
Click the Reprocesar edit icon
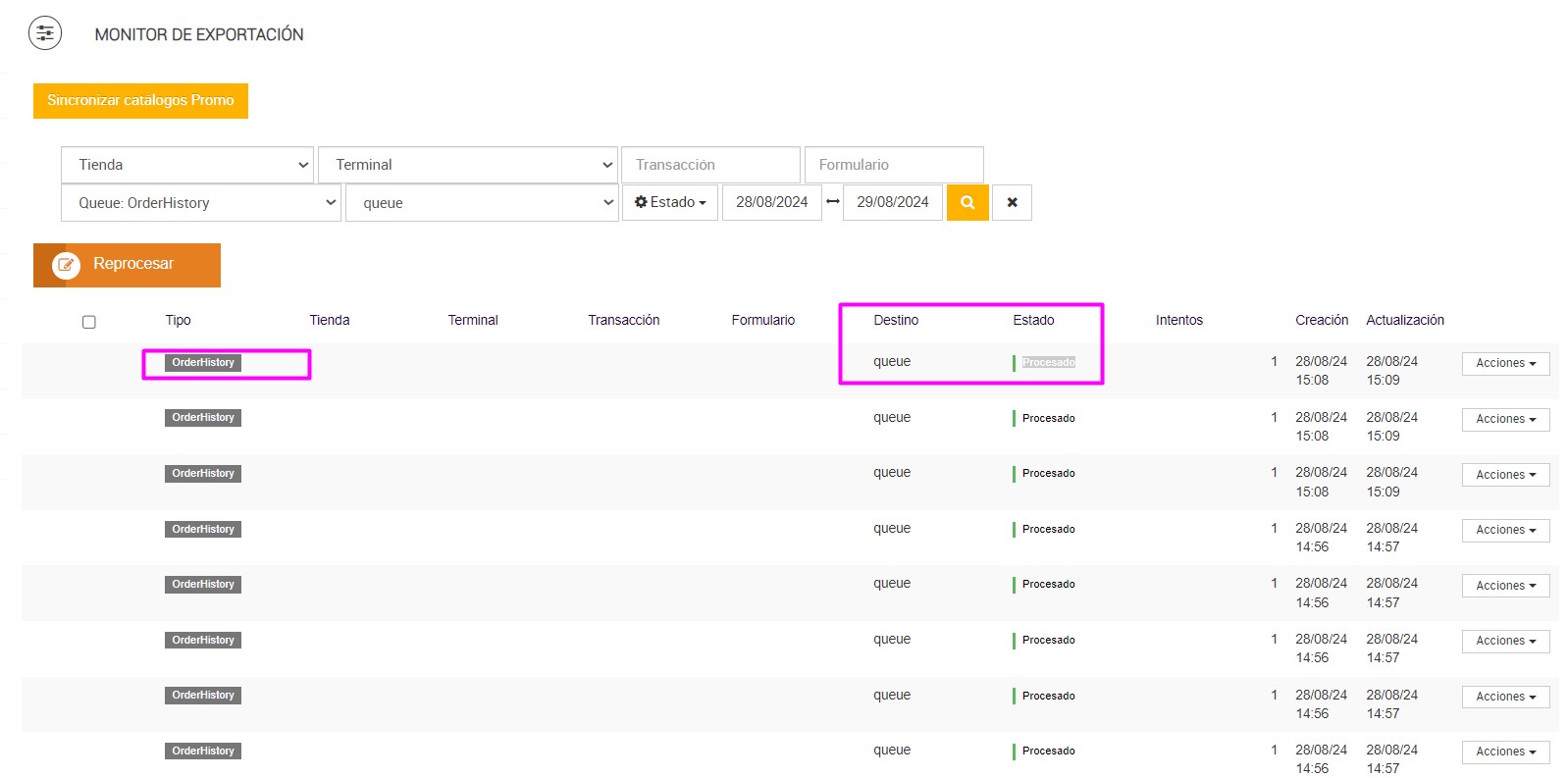pos(67,265)
